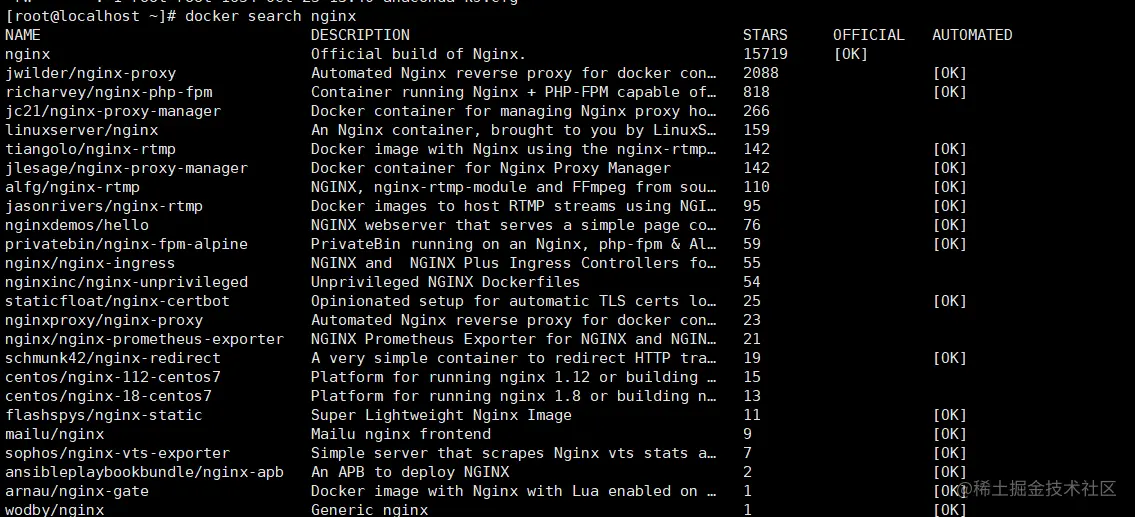
Task: Click the [OK] in the schmunk42/nginx-redirect row
Action: [950, 358]
